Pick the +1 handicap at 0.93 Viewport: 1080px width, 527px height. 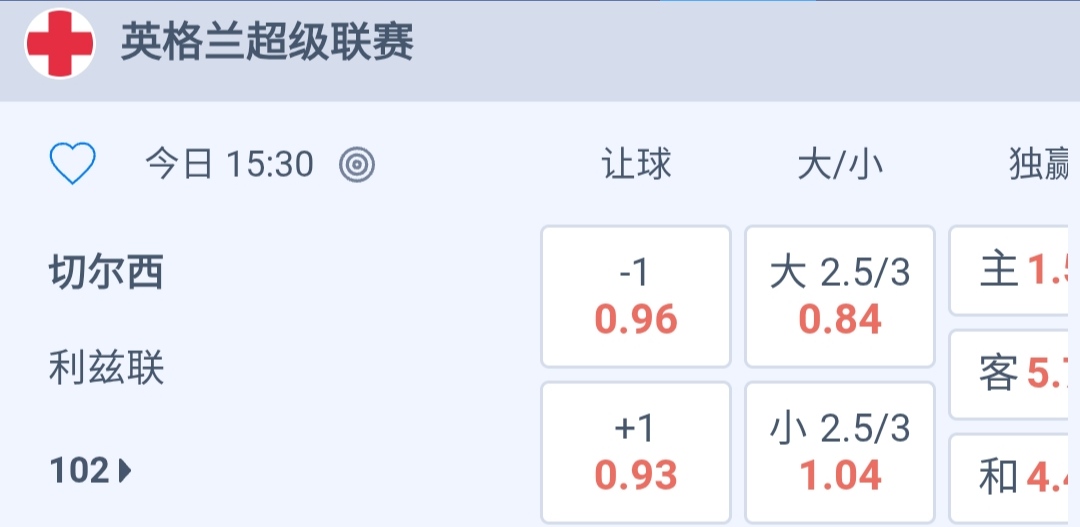pyautogui.click(x=636, y=452)
